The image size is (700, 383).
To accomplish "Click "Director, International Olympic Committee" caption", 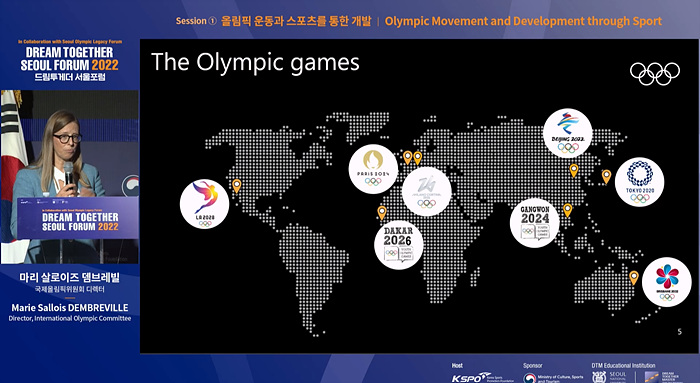I will (x=70, y=318).
